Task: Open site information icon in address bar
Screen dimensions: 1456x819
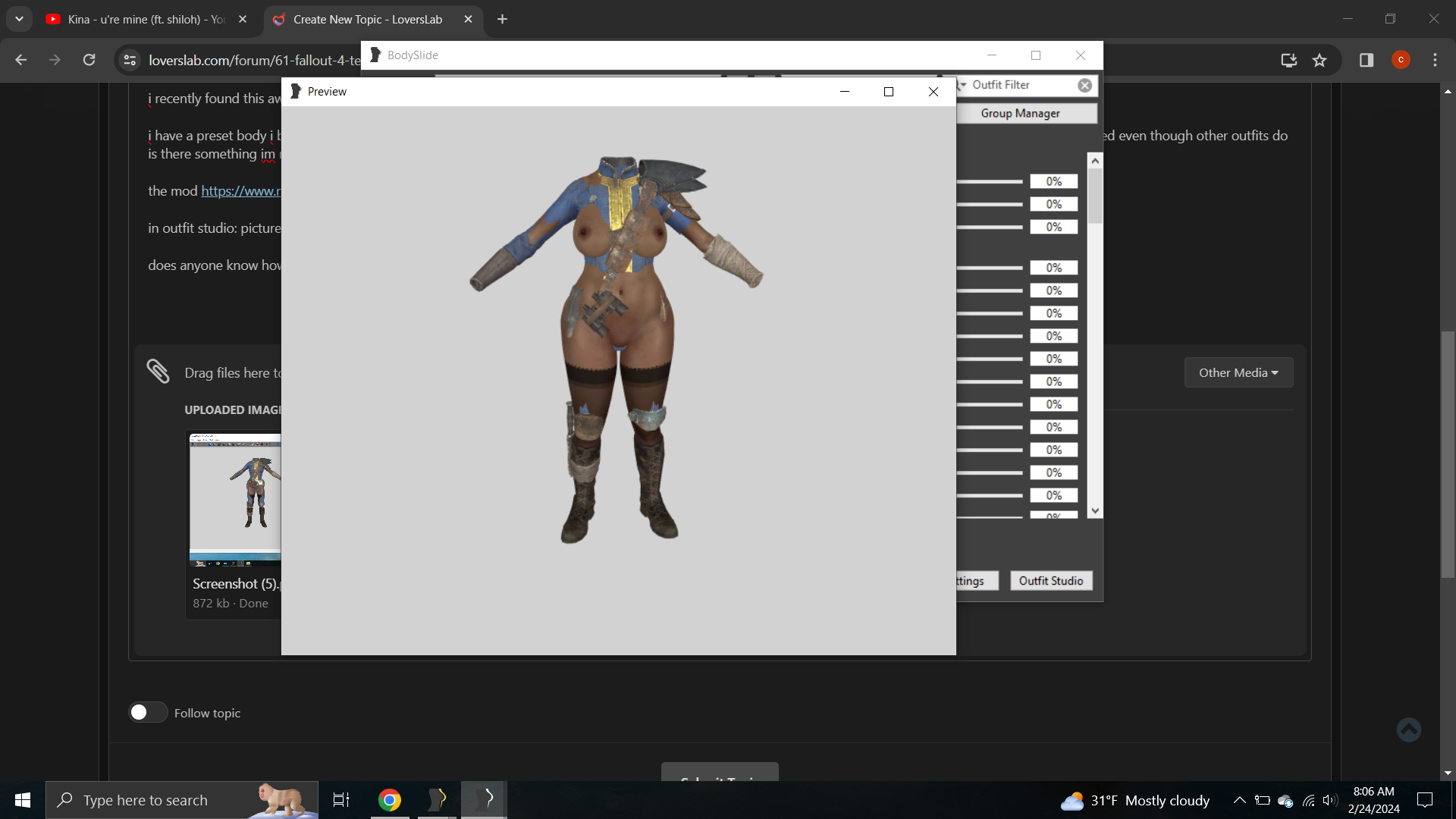Action: click(x=130, y=60)
